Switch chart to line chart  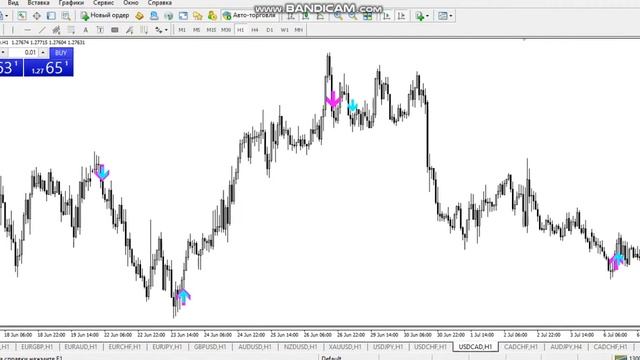[x=320, y=16]
